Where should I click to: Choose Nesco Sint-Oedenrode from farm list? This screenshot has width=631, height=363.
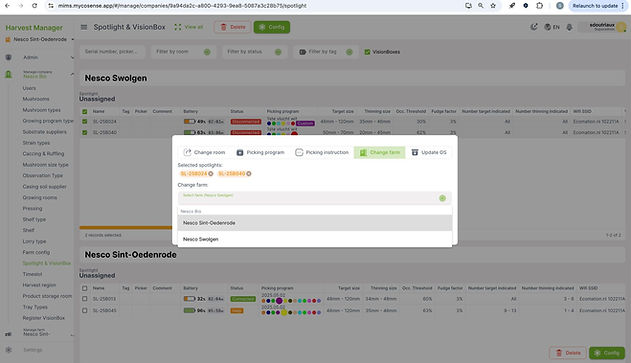[x=315, y=223]
